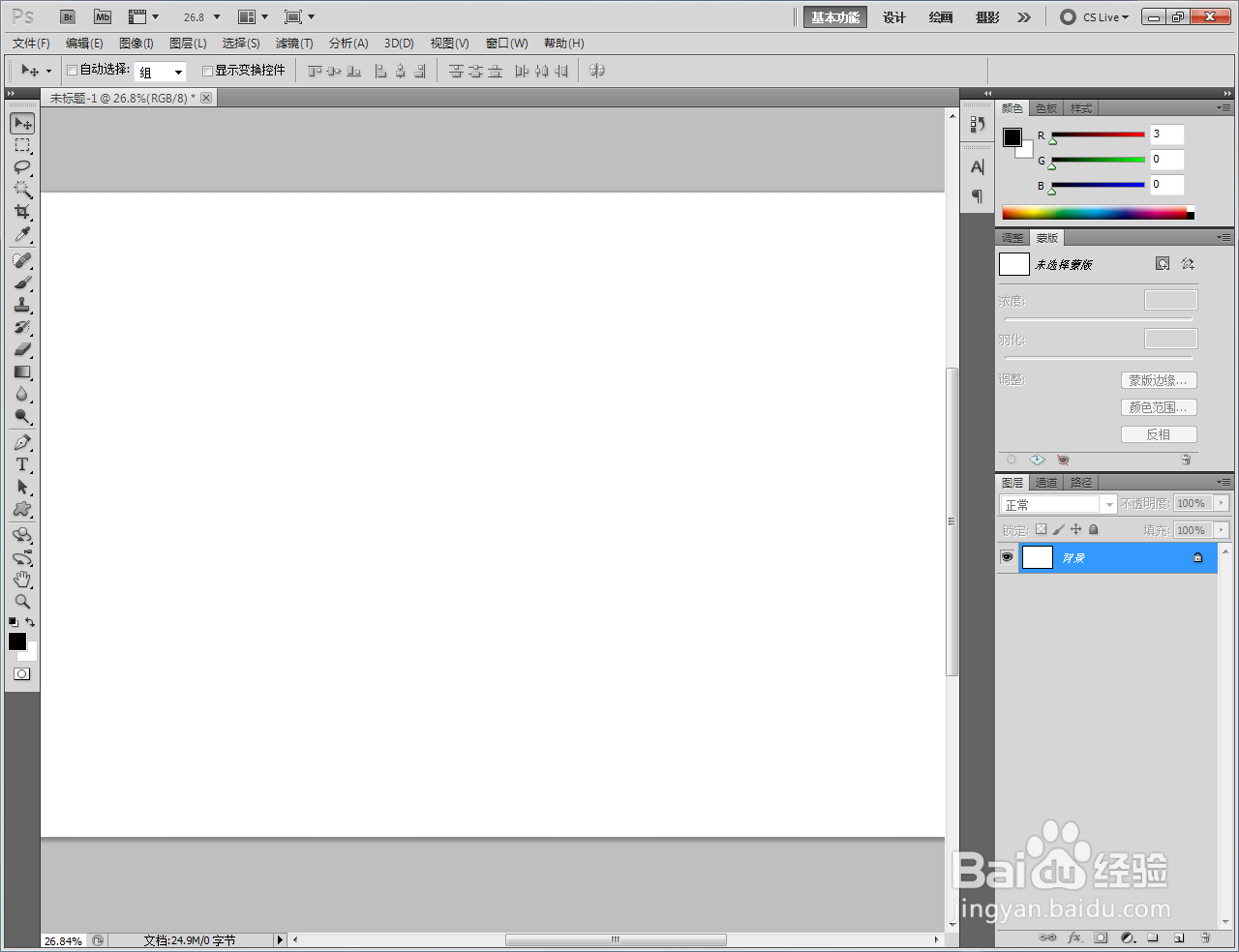Screen dimensions: 1239x952
Task: Select the Move tool
Action: pos(22,123)
